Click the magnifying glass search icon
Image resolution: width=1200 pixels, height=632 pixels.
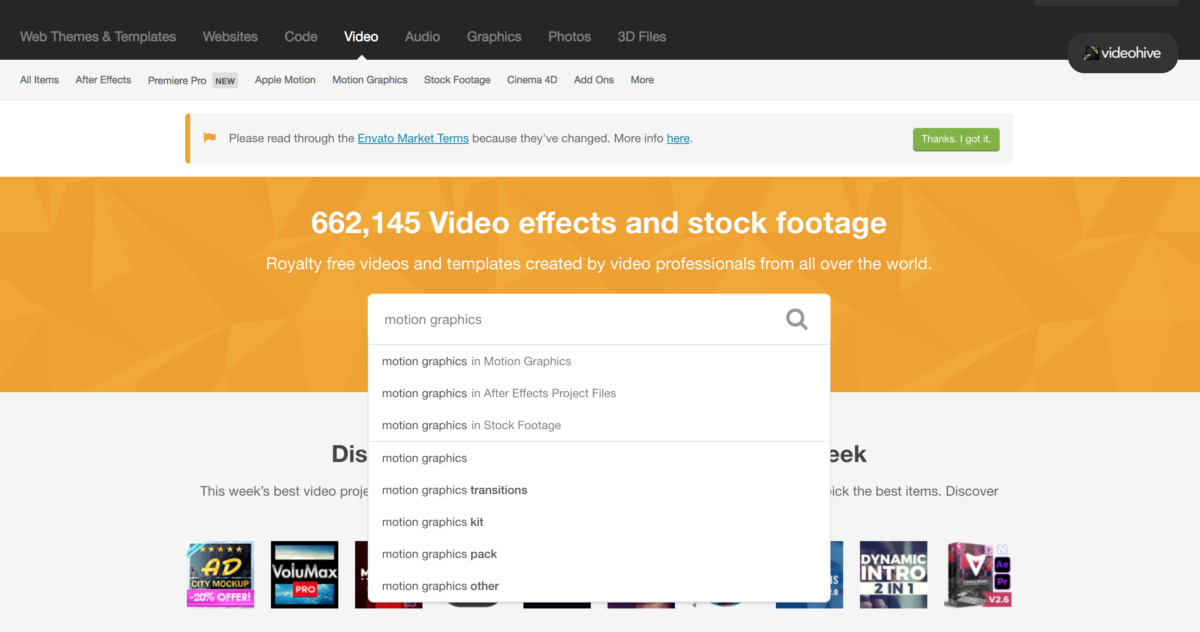coord(796,319)
